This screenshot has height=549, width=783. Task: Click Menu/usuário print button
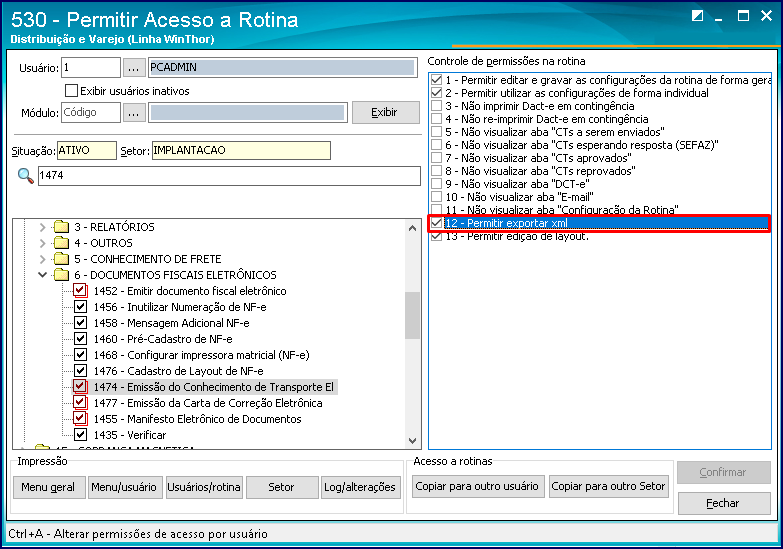tap(124, 487)
